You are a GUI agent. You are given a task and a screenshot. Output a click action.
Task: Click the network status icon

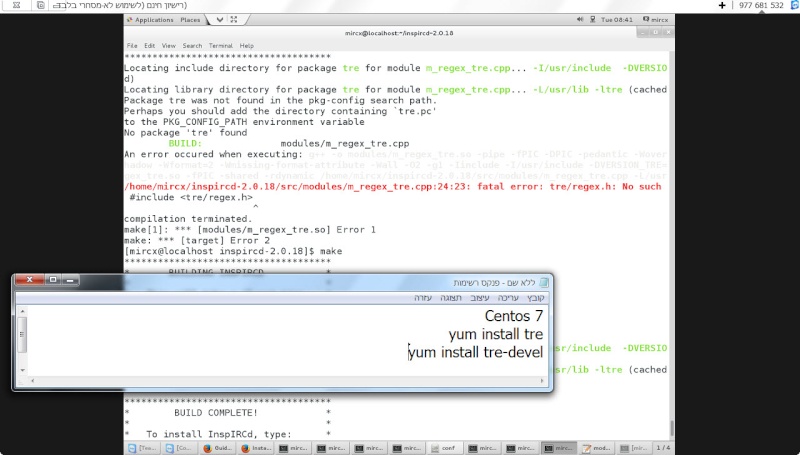[593, 19]
